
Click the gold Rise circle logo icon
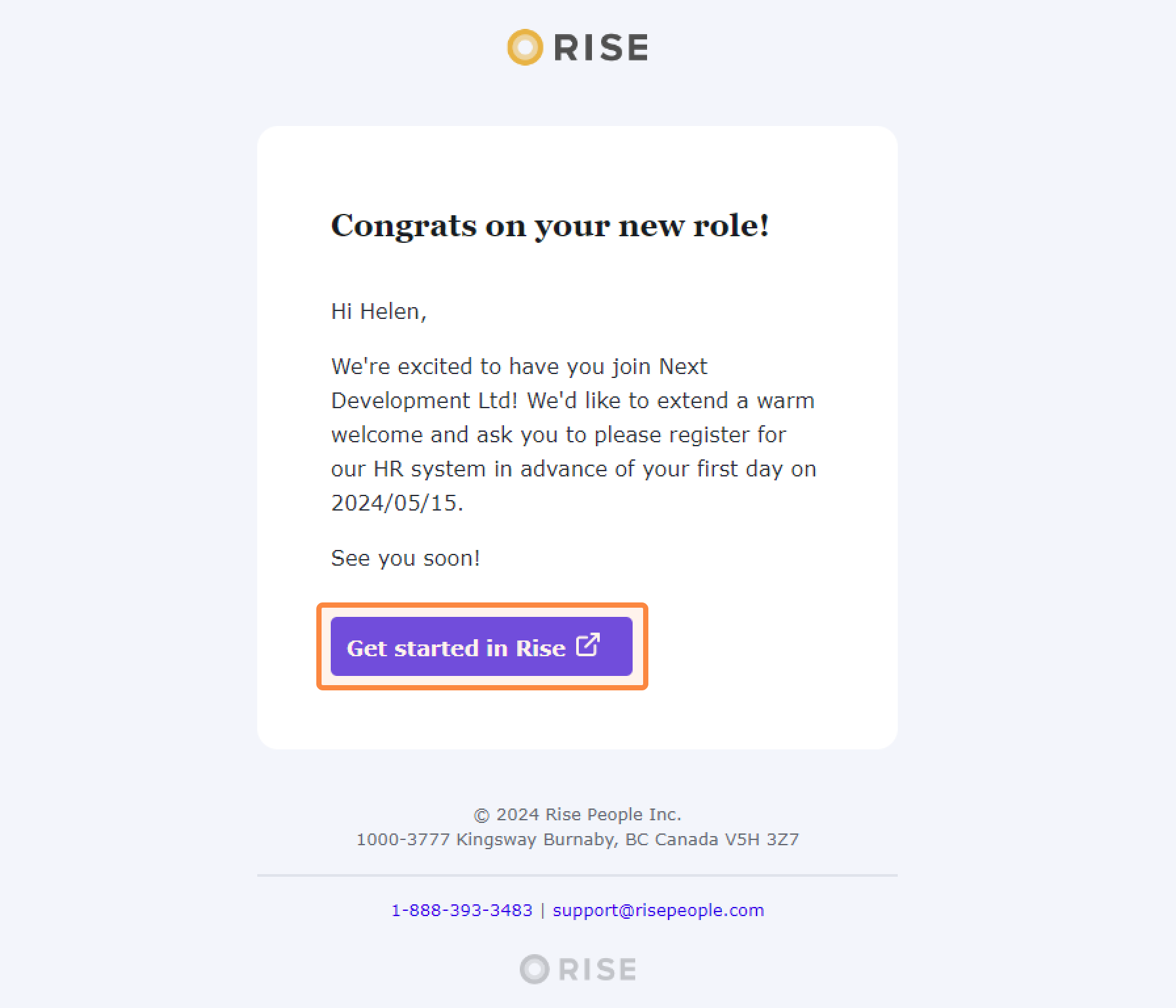525,47
